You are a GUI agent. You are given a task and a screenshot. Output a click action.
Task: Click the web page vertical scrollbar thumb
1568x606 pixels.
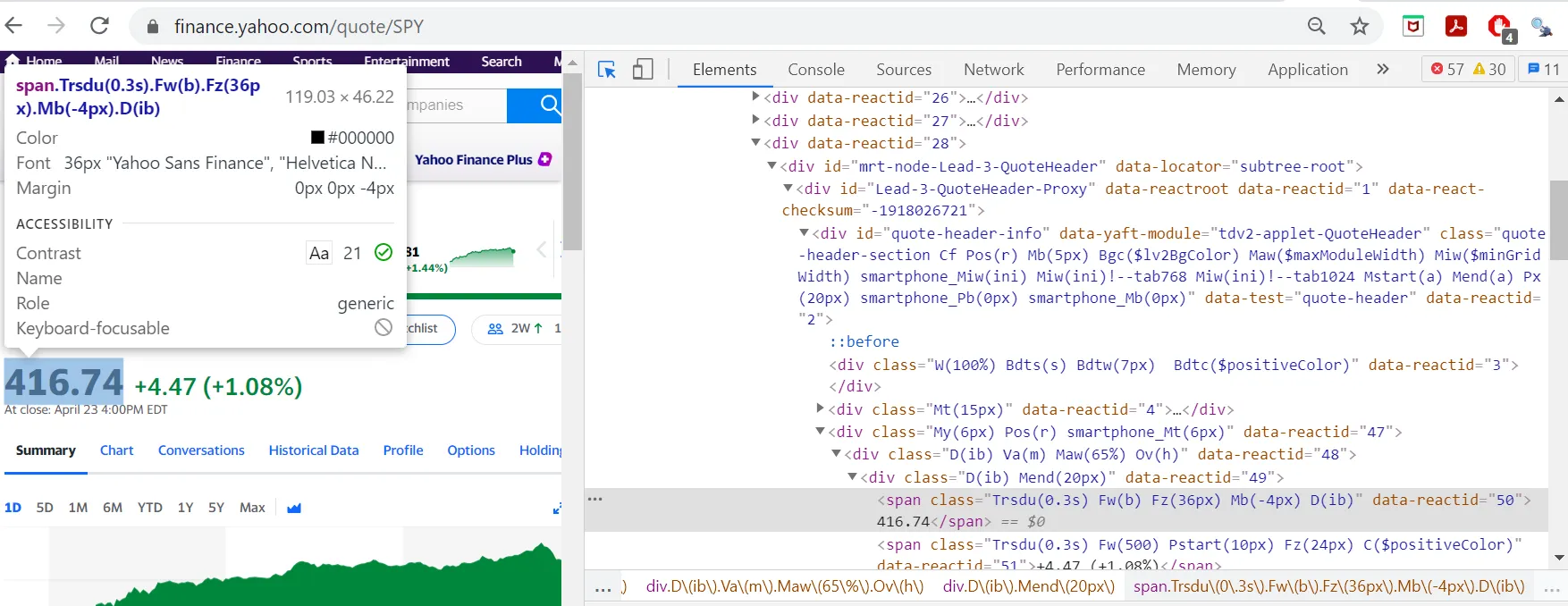[572, 161]
